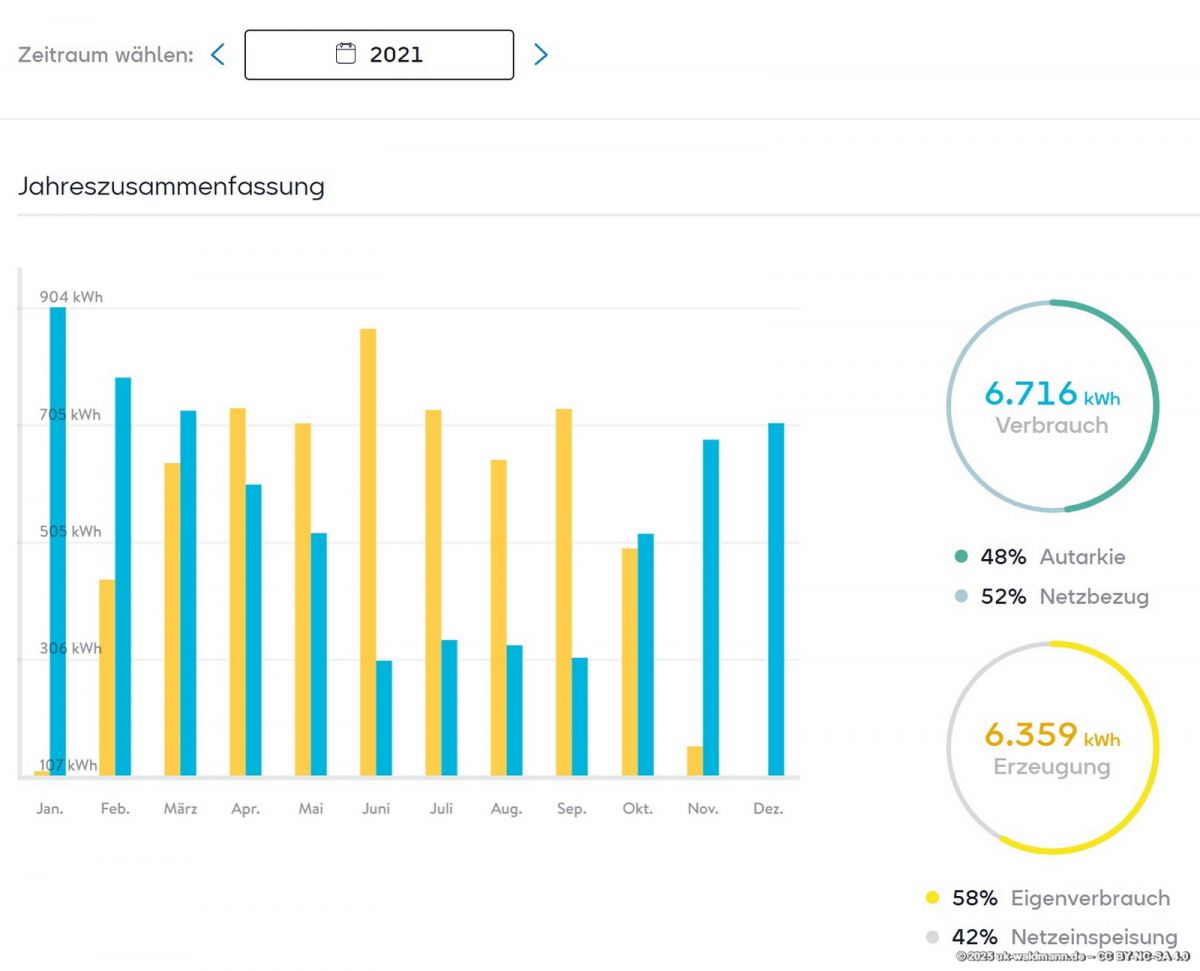This screenshot has height=971, width=1200.
Task: Select the yellow June generation bar
Action: 368,552
